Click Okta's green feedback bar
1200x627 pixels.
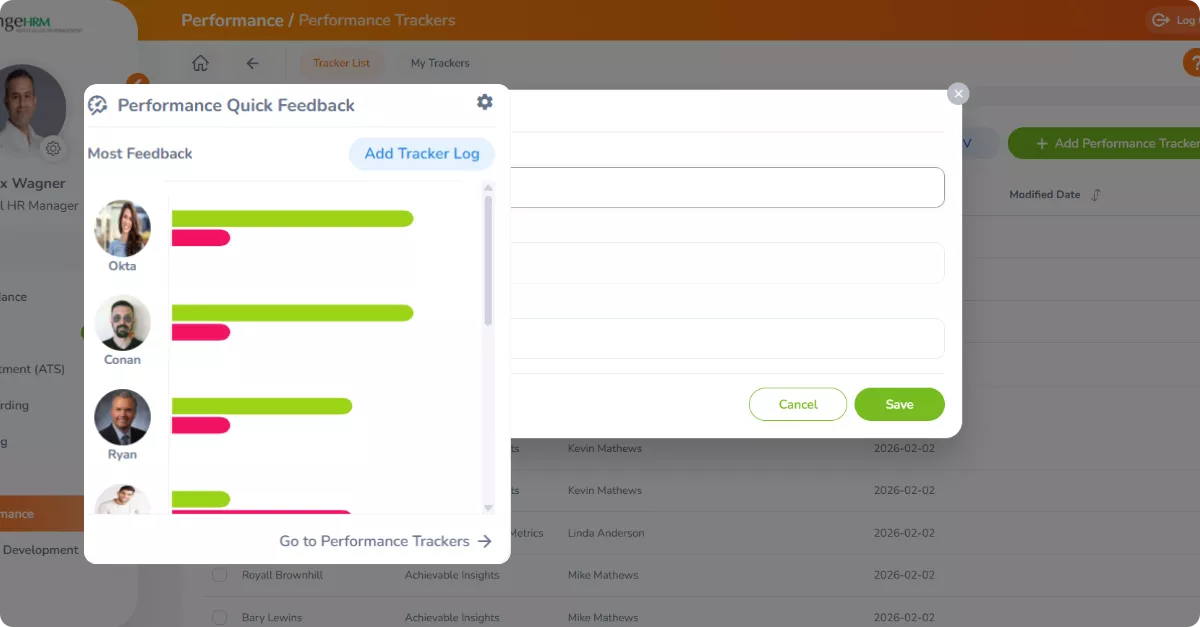click(x=292, y=219)
